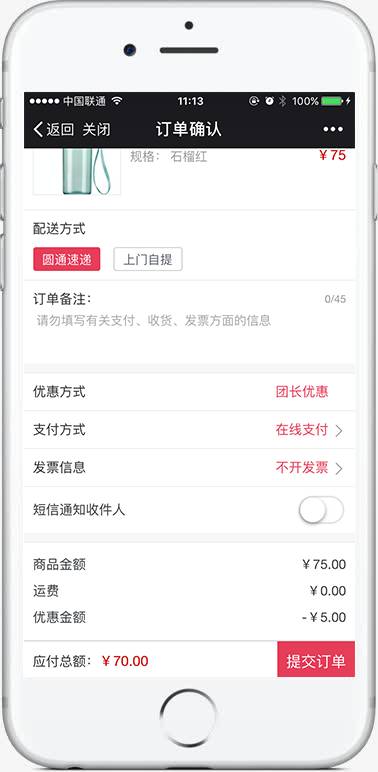
Task: Toggle 短信通知收件人 switch on
Action: pyautogui.click(x=321, y=510)
